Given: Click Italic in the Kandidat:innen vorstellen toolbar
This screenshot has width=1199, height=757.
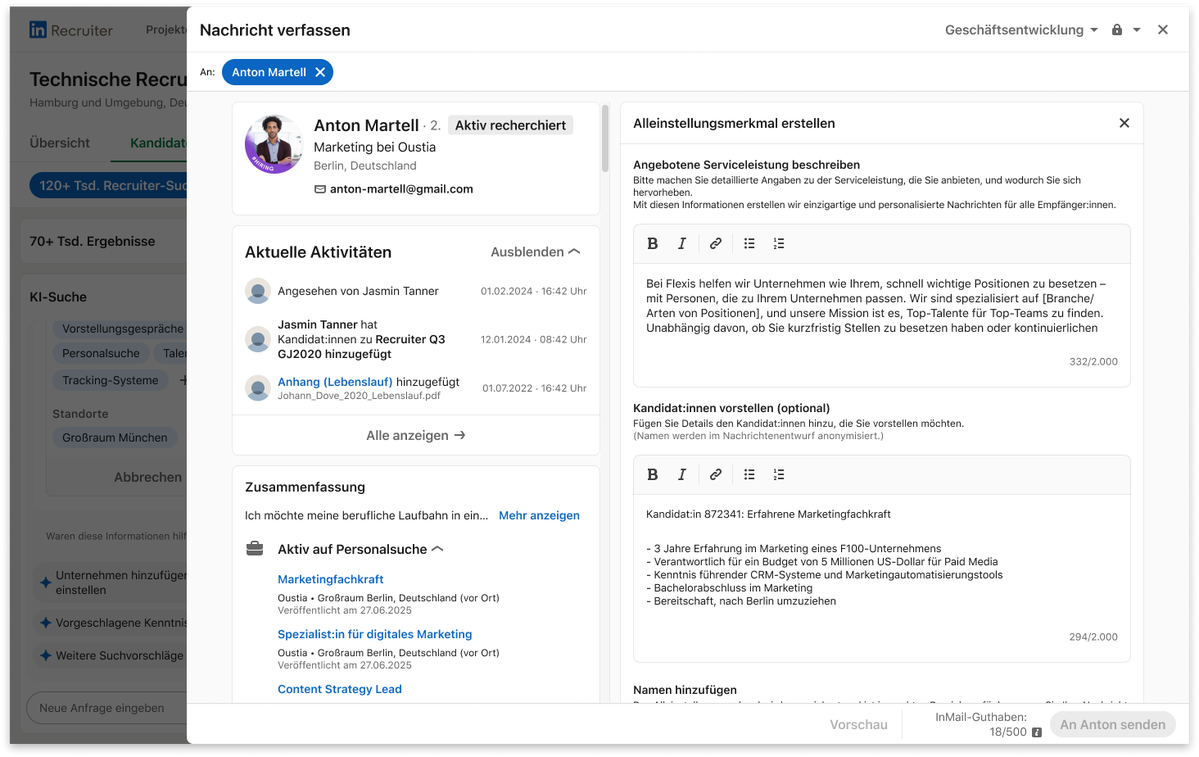Looking at the screenshot, I should tap(682, 474).
